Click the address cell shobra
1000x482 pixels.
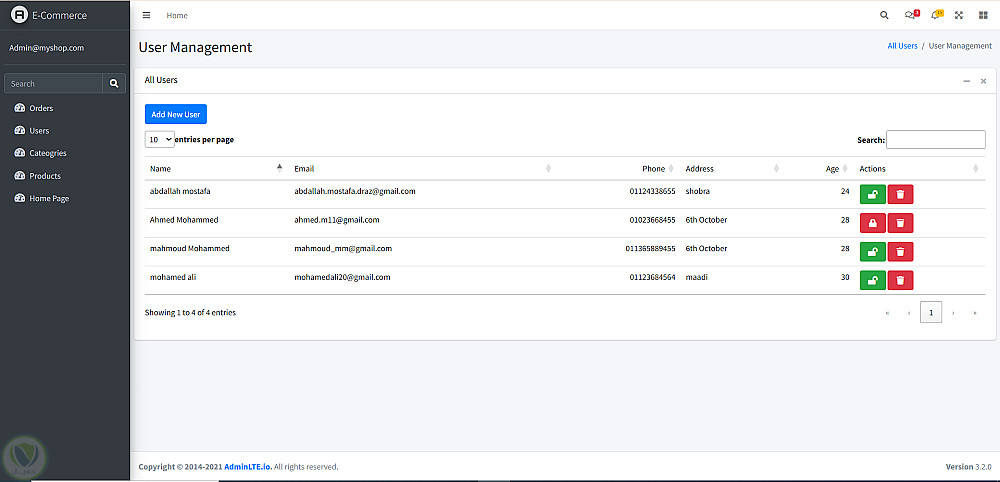[x=698, y=191]
